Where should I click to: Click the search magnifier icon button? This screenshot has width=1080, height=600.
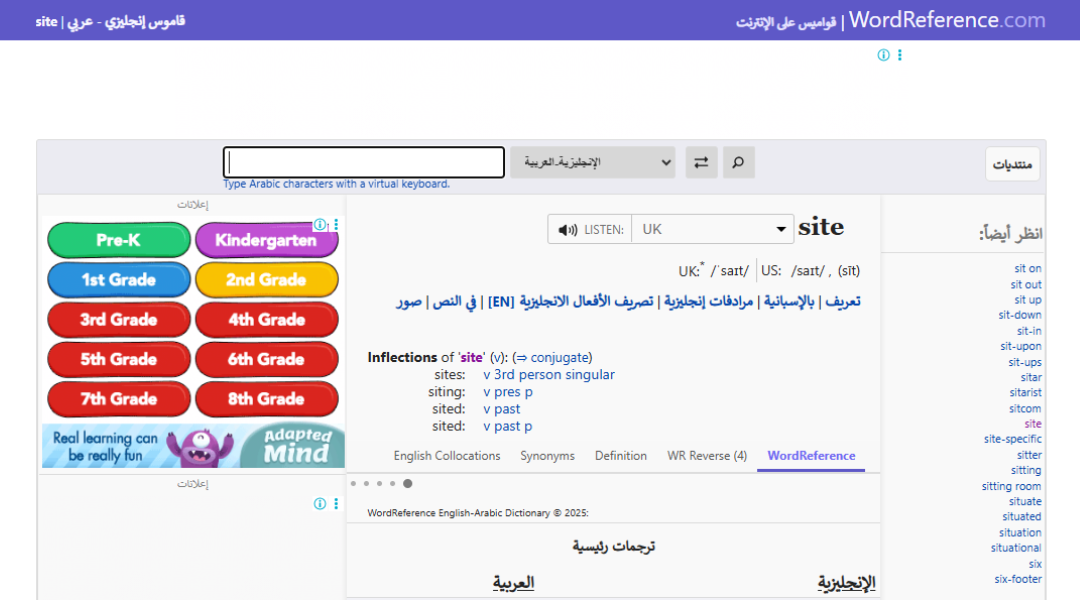738,163
